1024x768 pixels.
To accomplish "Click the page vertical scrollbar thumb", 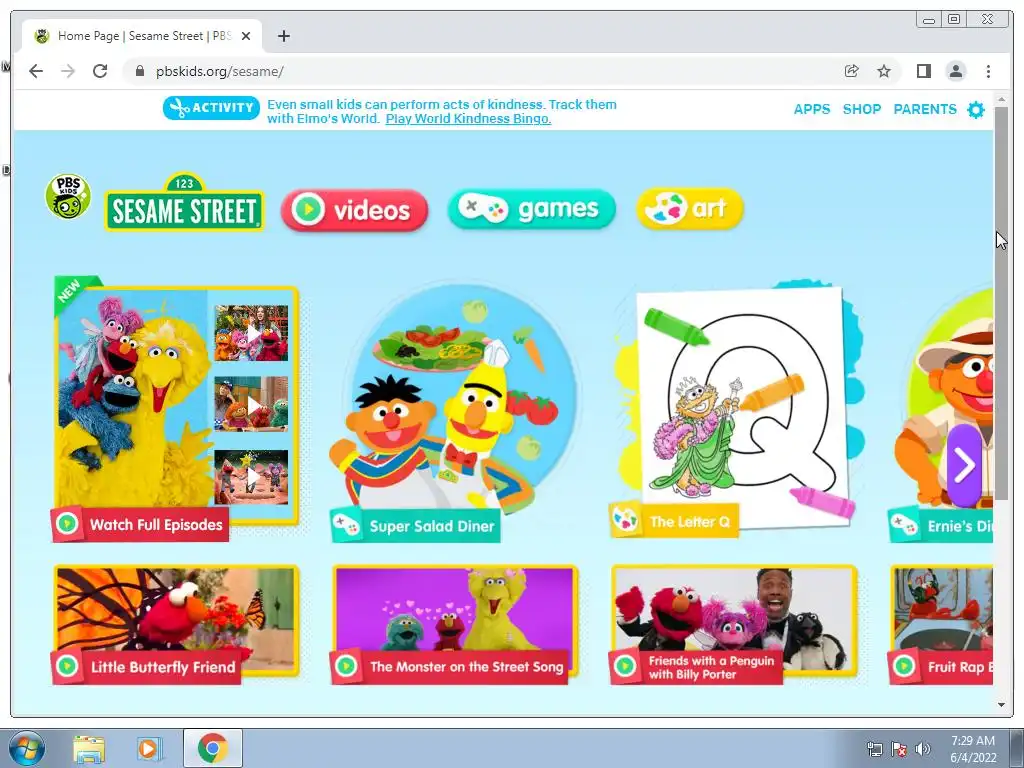I will [1001, 304].
